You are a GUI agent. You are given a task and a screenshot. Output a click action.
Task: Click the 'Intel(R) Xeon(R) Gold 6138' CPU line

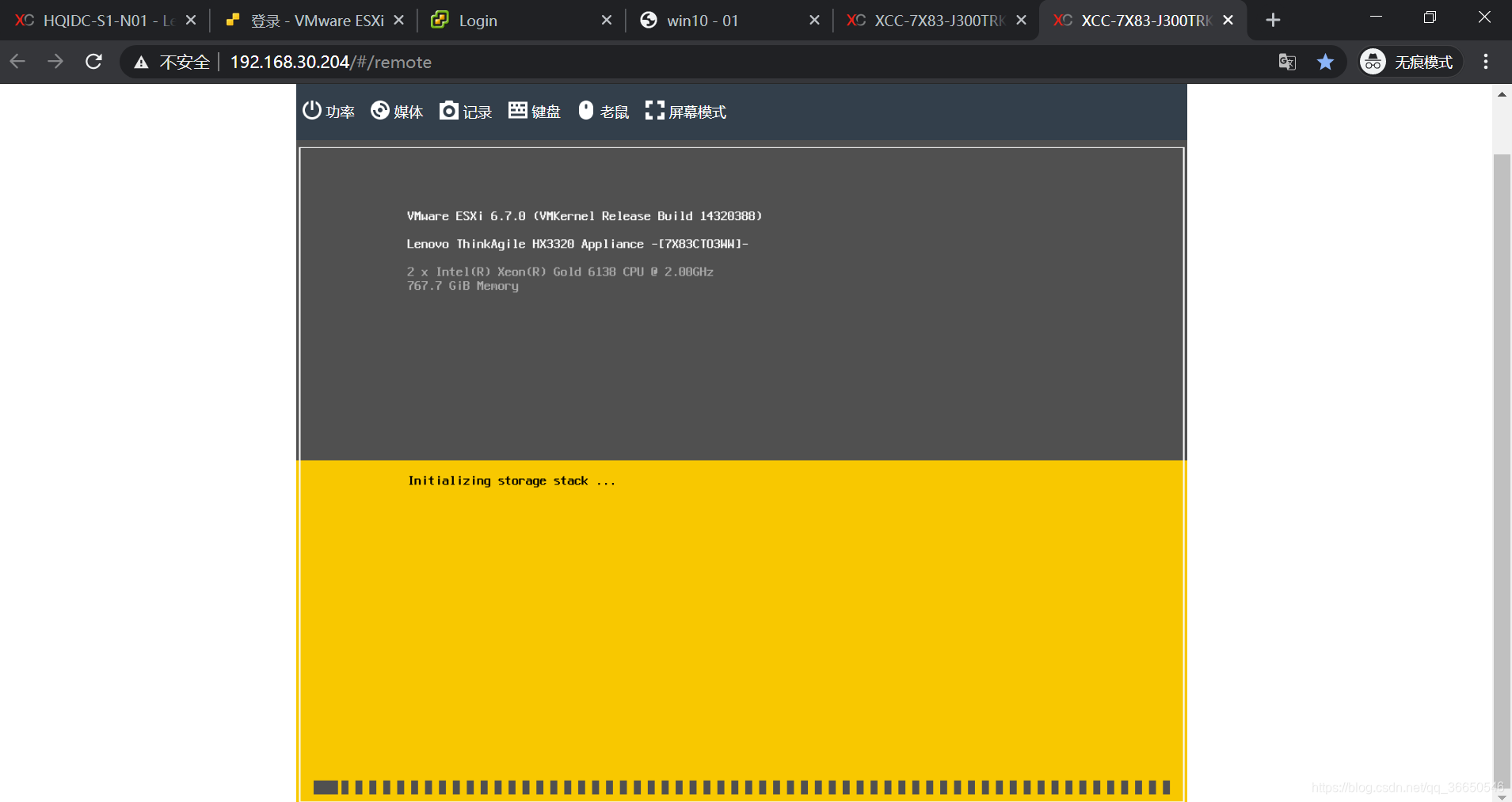[560, 272]
